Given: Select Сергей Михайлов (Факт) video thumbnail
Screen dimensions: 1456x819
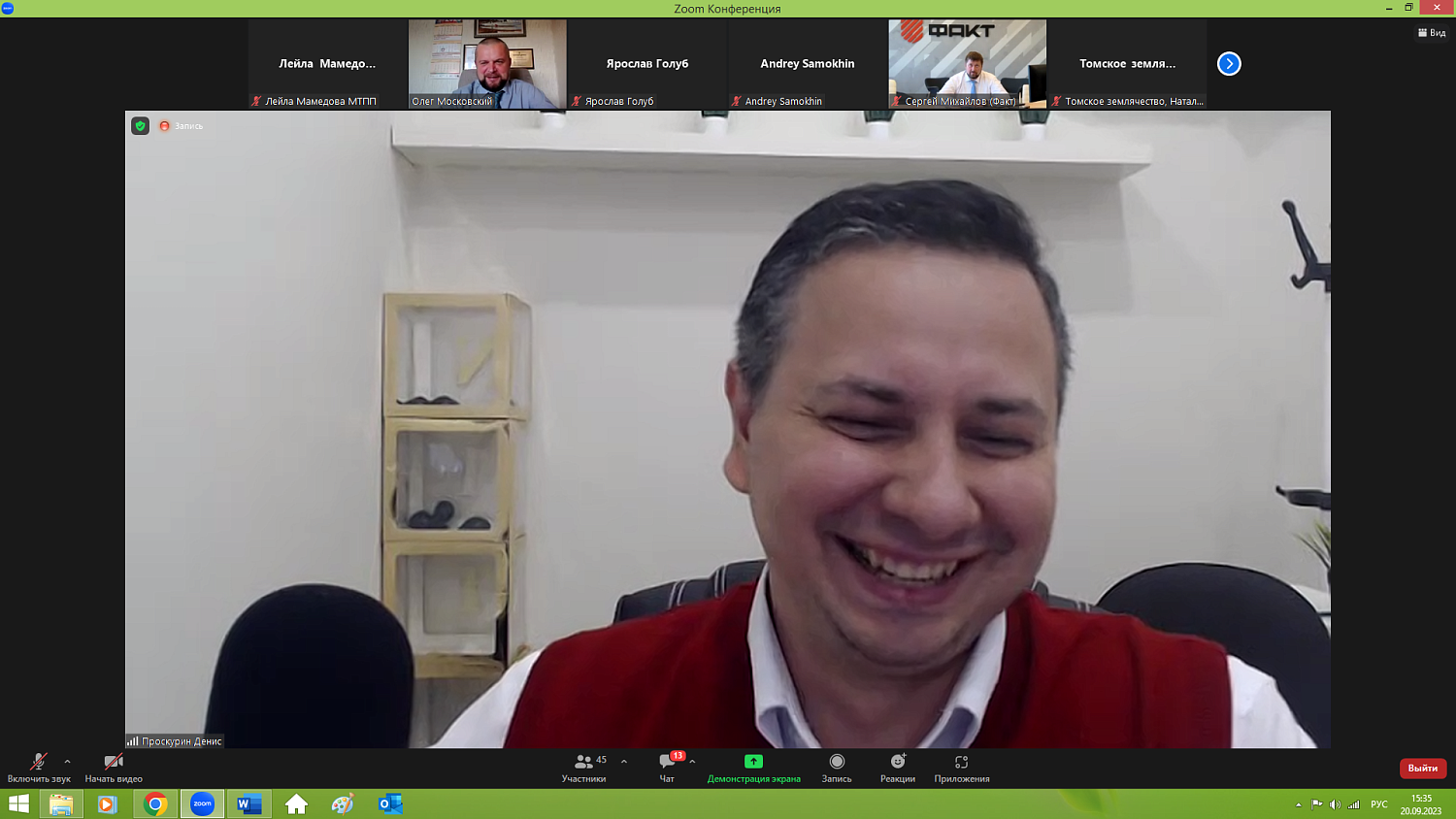Looking at the screenshot, I should tap(967, 63).
